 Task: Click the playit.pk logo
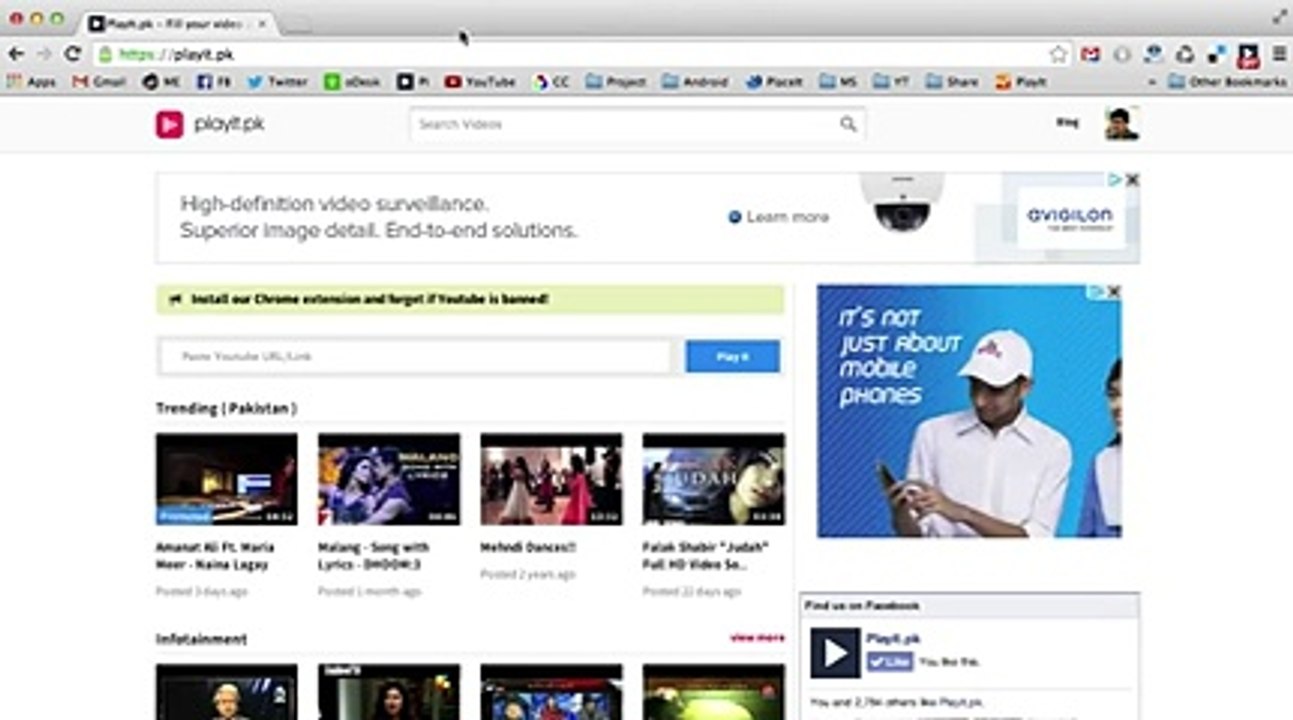click(210, 124)
